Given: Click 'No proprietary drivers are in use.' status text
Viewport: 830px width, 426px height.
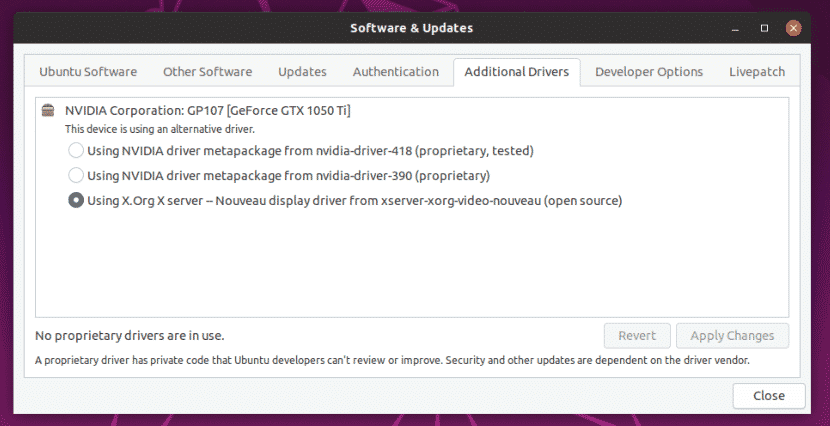Looking at the screenshot, I should [130, 336].
